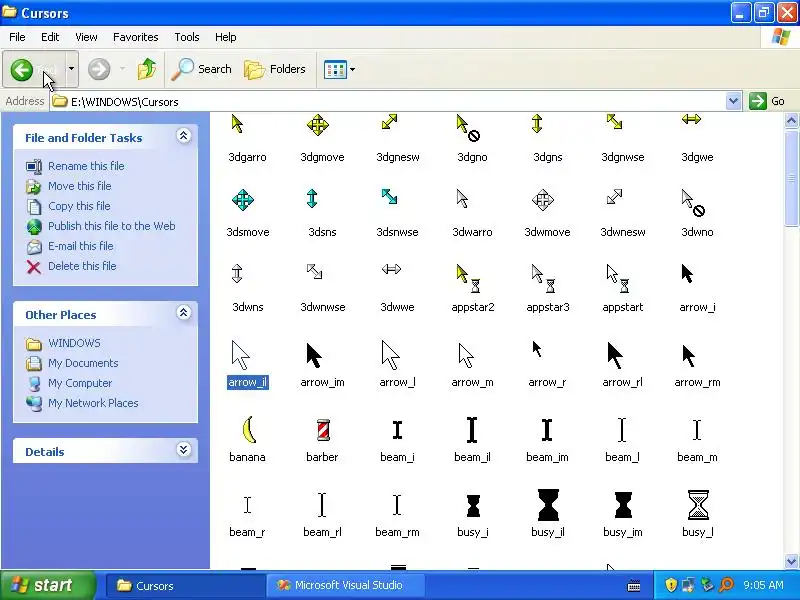This screenshot has height=600, width=800.
Task: Open the Back history dropdown arrow
Action: (71, 69)
